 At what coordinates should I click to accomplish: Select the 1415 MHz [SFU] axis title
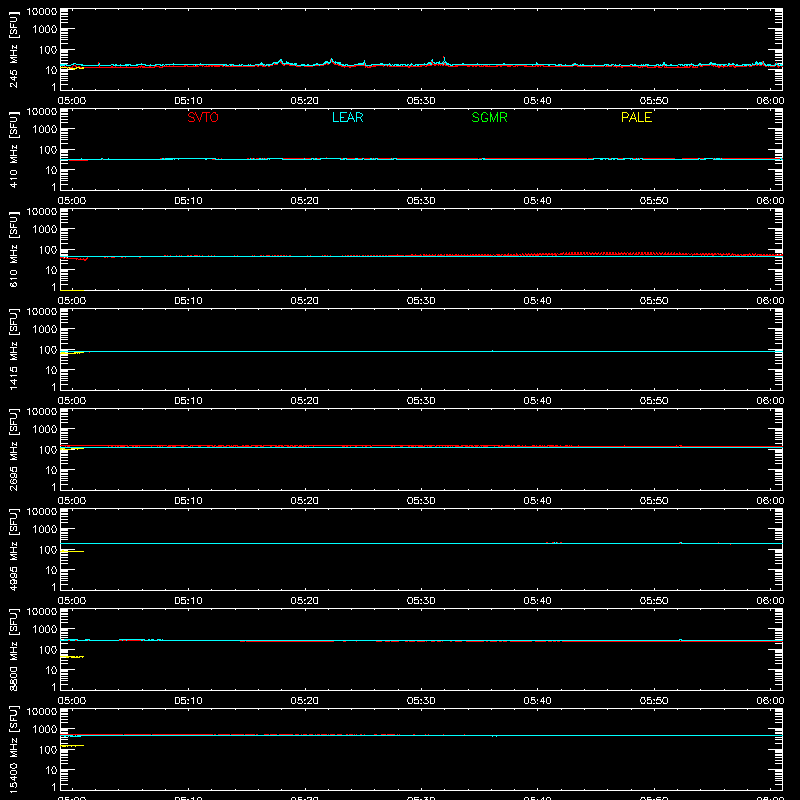pyautogui.click(x=13, y=350)
